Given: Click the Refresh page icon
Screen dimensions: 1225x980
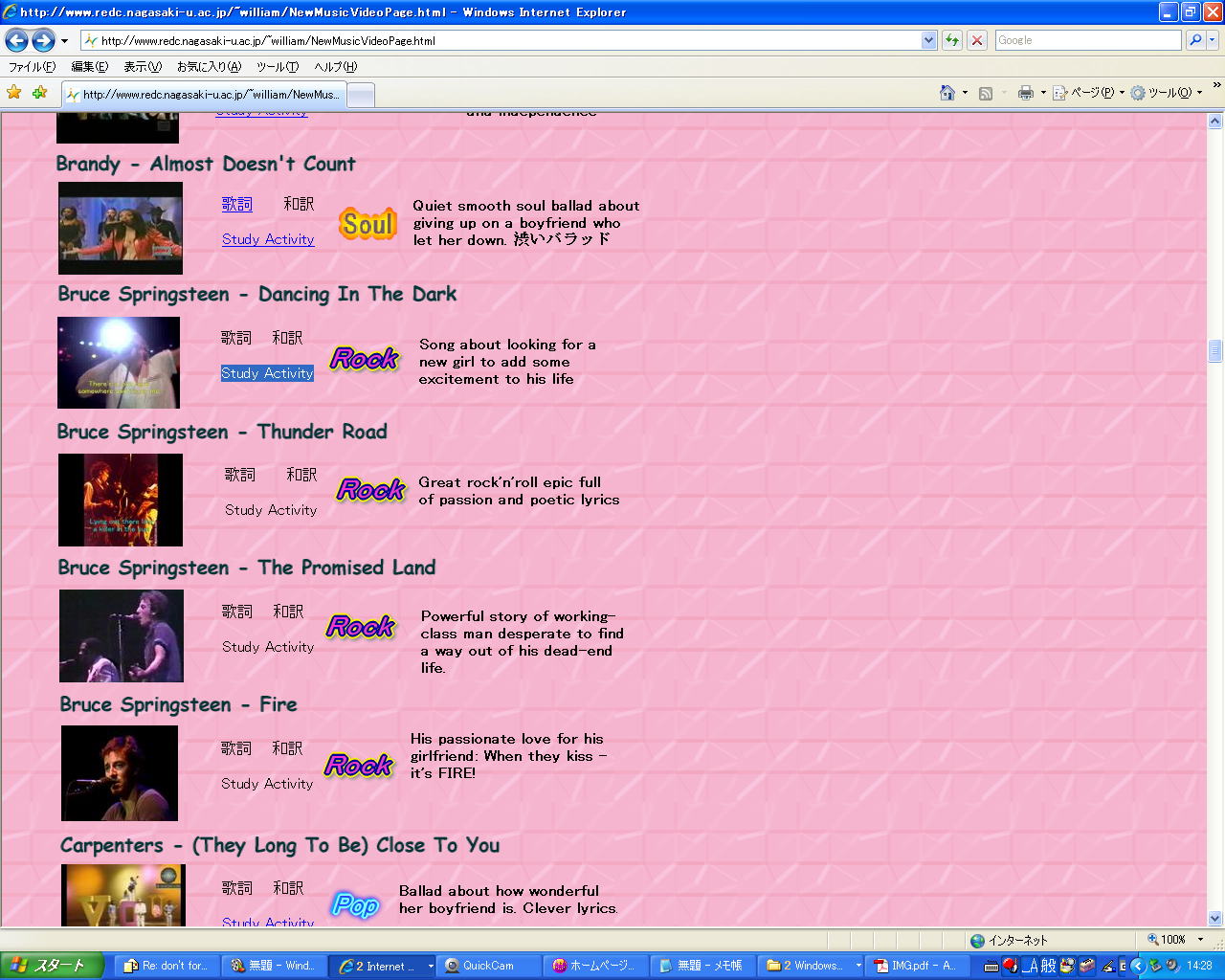Looking at the screenshot, I should tap(952, 40).
